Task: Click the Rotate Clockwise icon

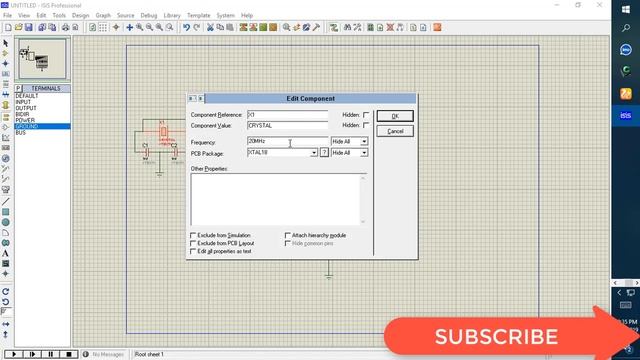Action: (5, 291)
